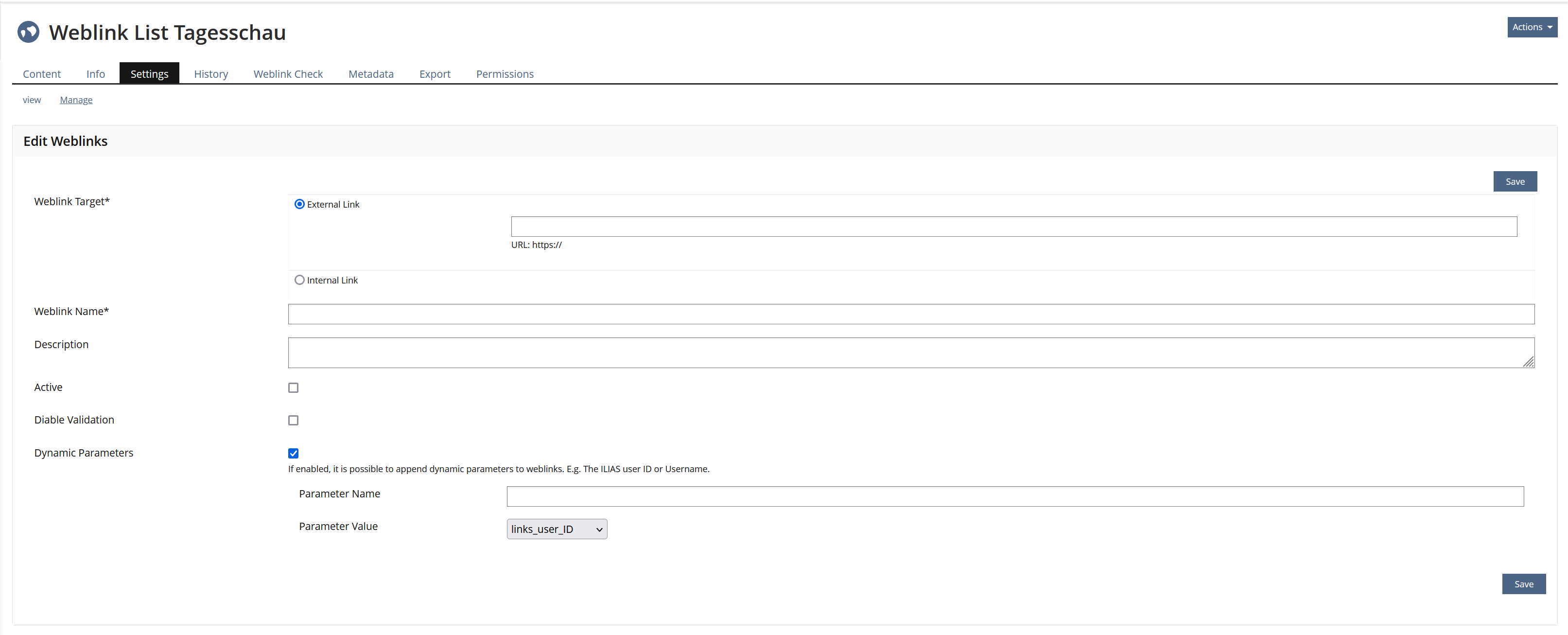The width and height of the screenshot is (1568, 635).
Task: Click the top Save button
Action: tap(1515, 181)
